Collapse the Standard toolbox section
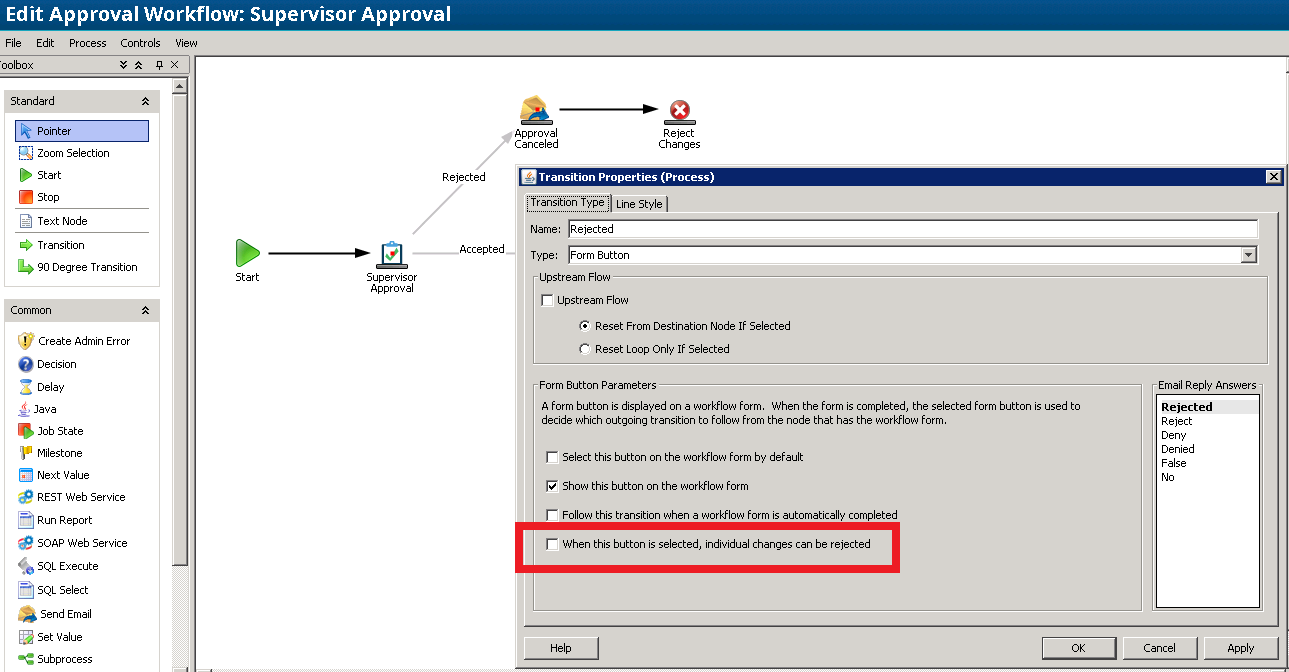The height and width of the screenshot is (672, 1289). (145, 100)
